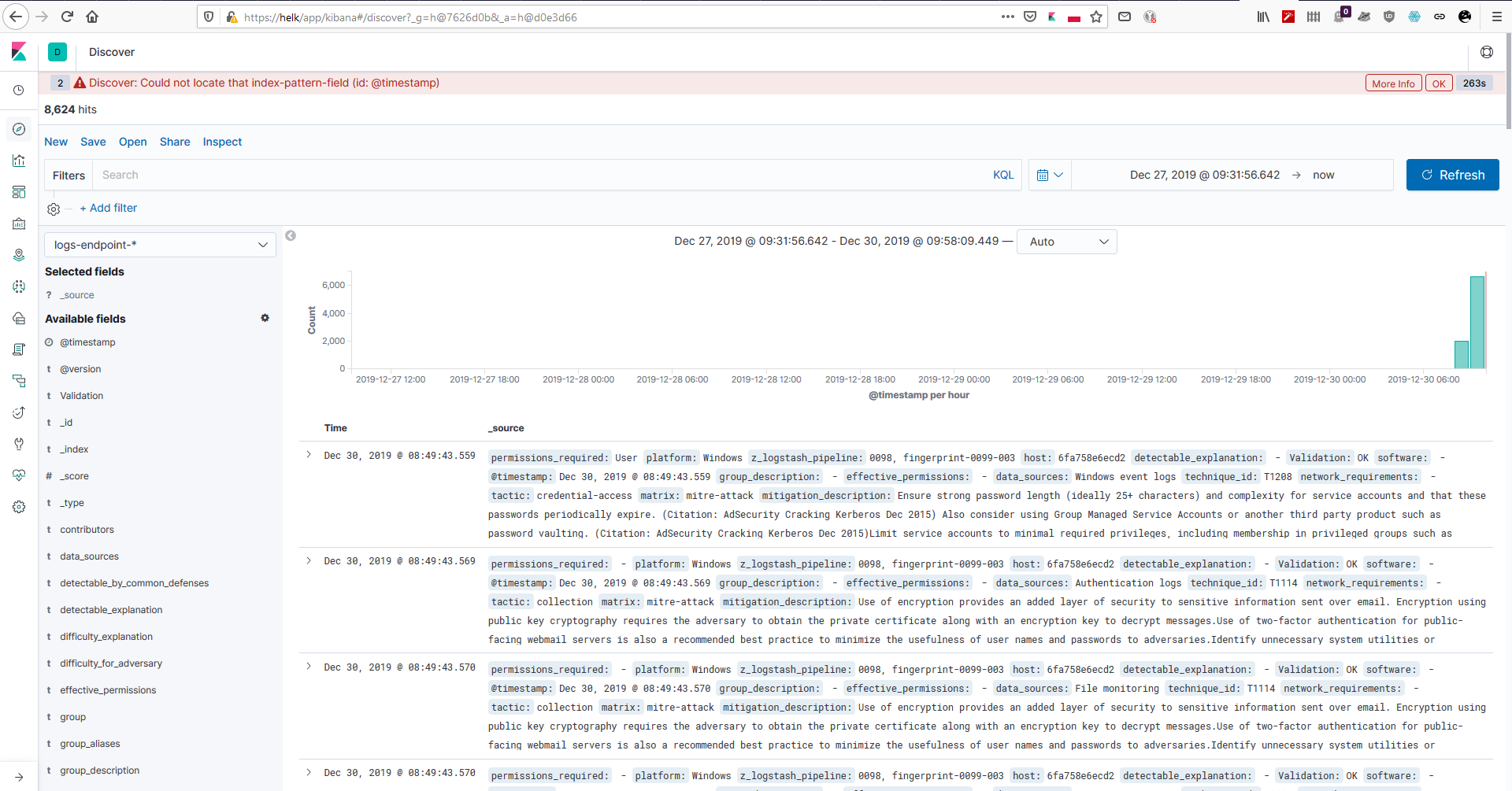Screen dimensions: 1512x791
Task: Open the Dev Tools wrench icon
Action: (19, 444)
